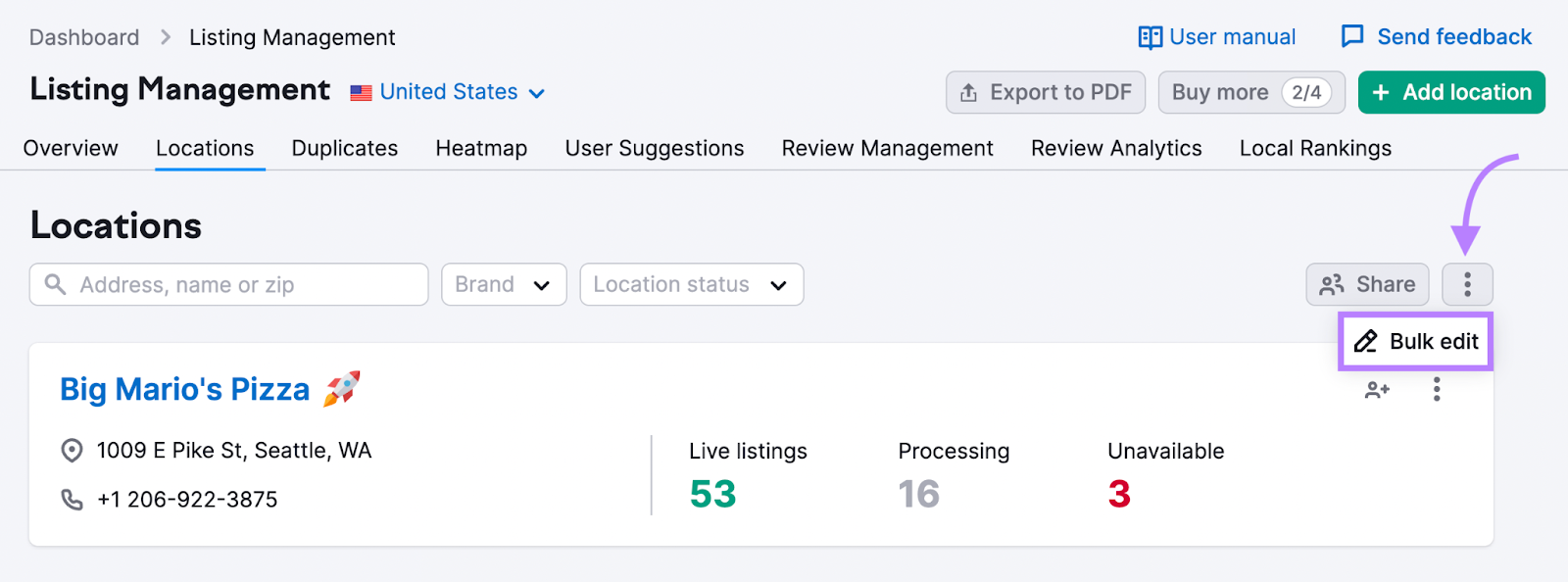Image resolution: width=1568 pixels, height=582 pixels.
Task: Click the User manual book icon
Action: coord(1150,37)
